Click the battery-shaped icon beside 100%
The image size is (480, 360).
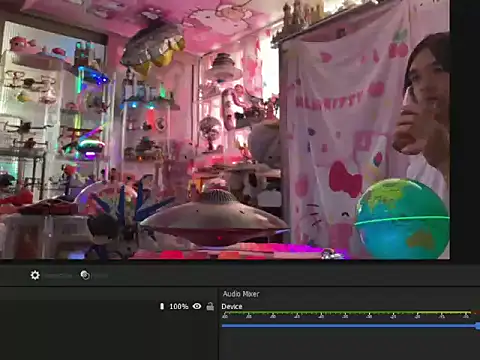click(x=162, y=306)
